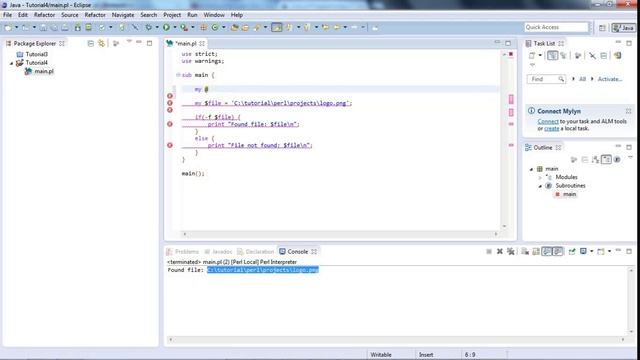Select Tutorial3 project in Package Explorer
Screen dimensions: 640x360
(37, 54)
